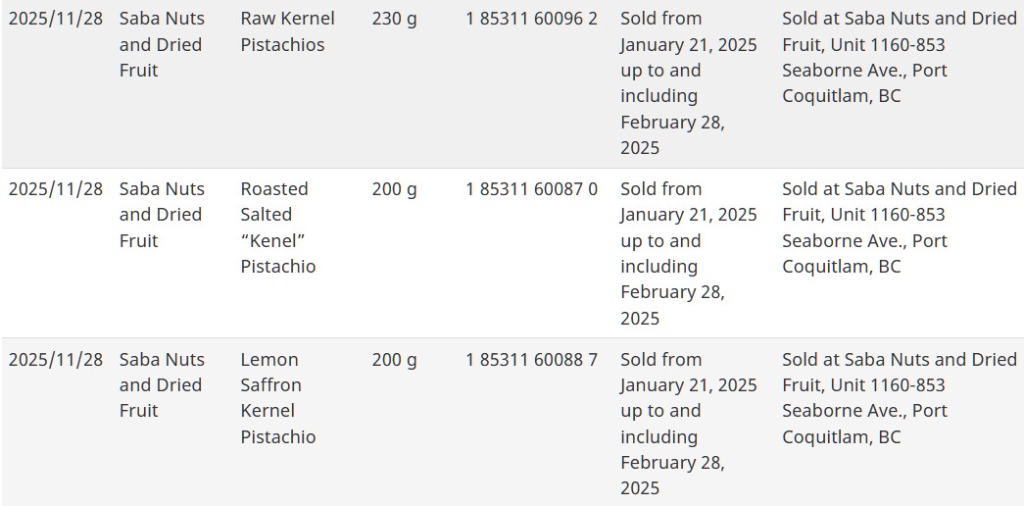
Task: Click the sold-from dates for Lemon Saffron pistachio
Action: pyautogui.click(x=688, y=423)
